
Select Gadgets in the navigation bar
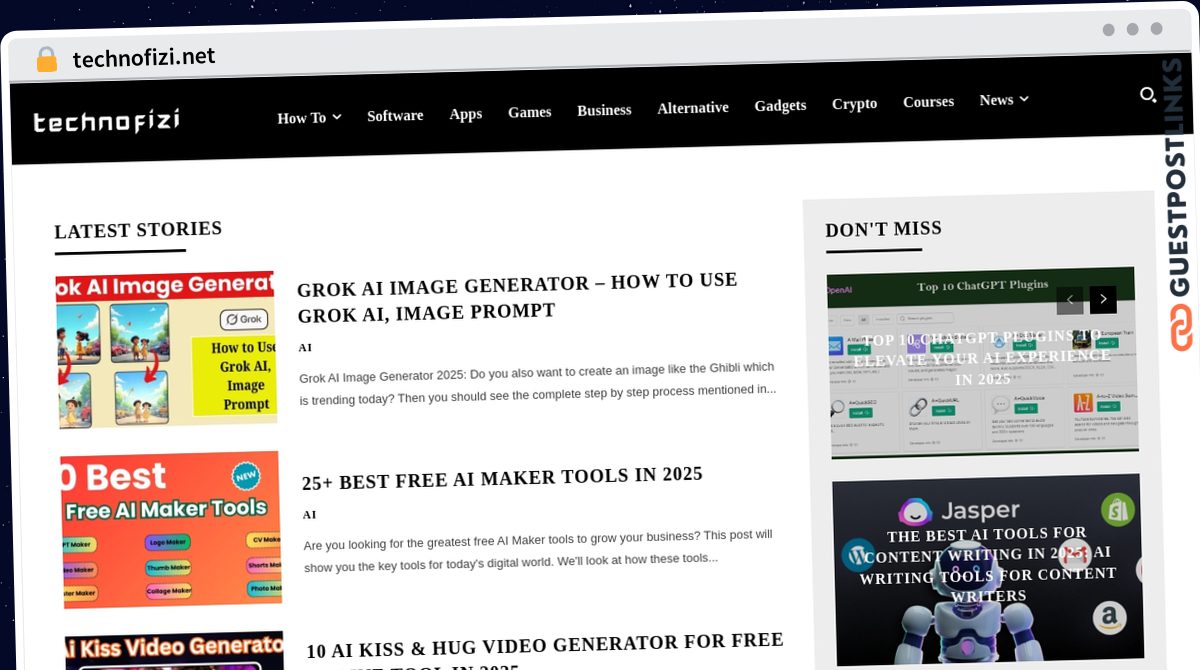pos(780,105)
